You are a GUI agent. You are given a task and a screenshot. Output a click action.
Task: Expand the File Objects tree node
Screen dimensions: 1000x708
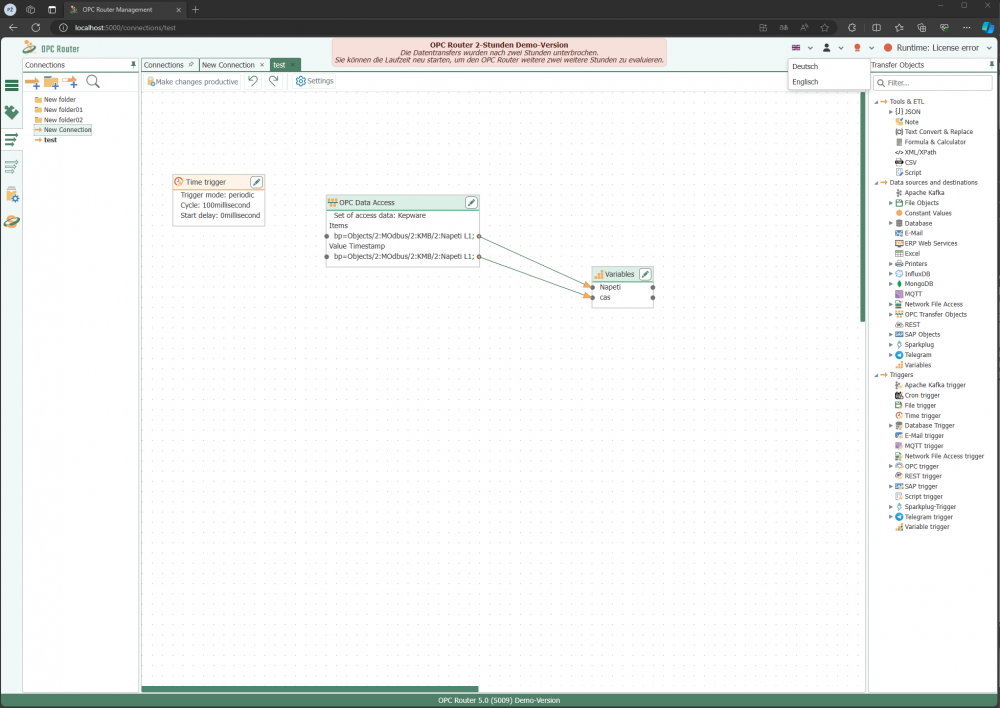(x=891, y=203)
